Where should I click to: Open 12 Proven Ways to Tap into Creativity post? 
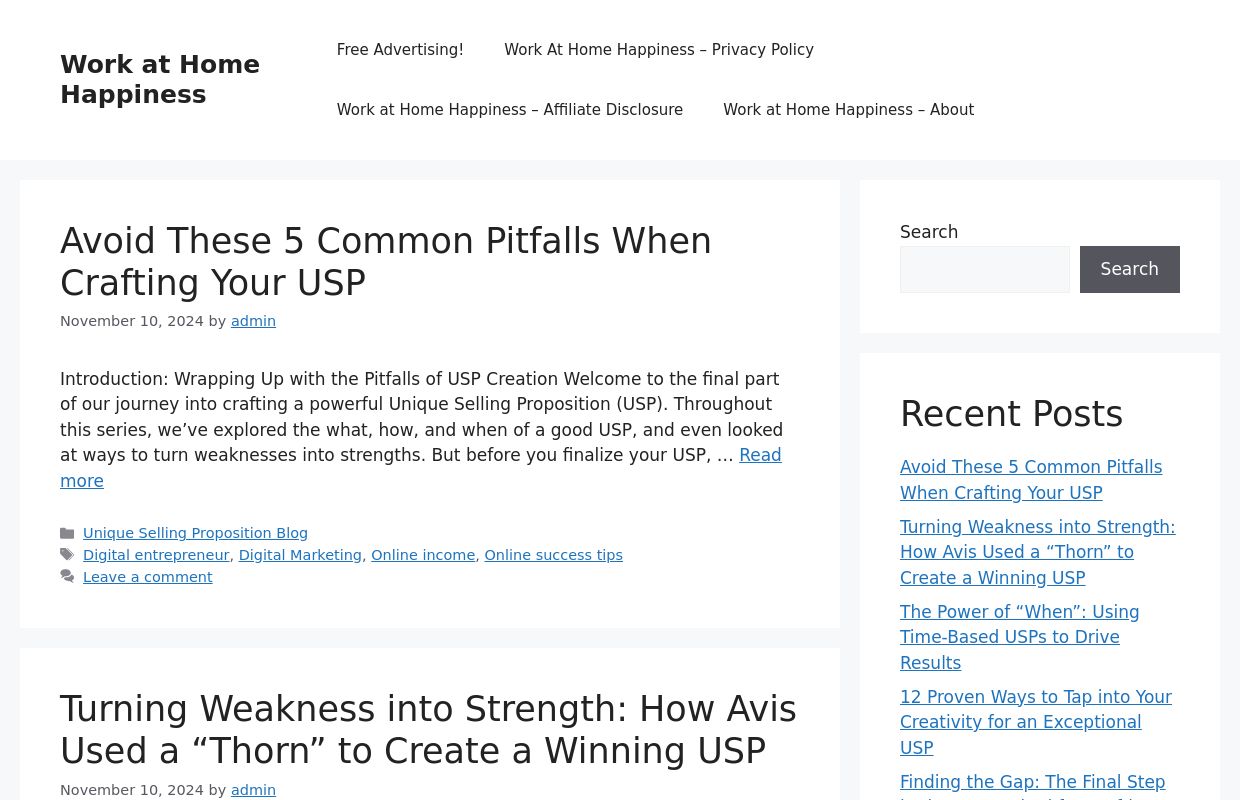point(1036,722)
